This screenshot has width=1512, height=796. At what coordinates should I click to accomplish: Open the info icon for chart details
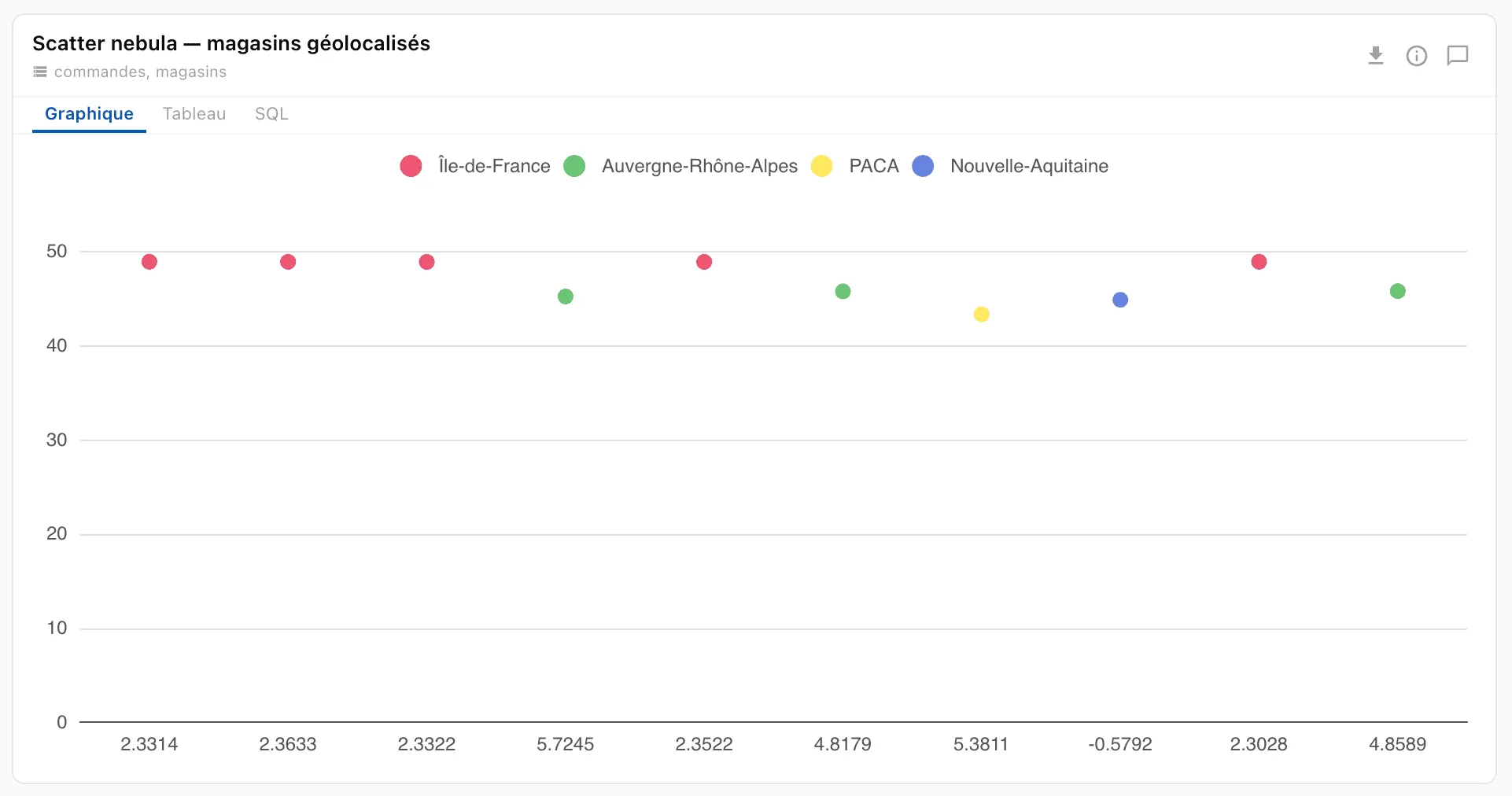pyautogui.click(x=1416, y=56)
